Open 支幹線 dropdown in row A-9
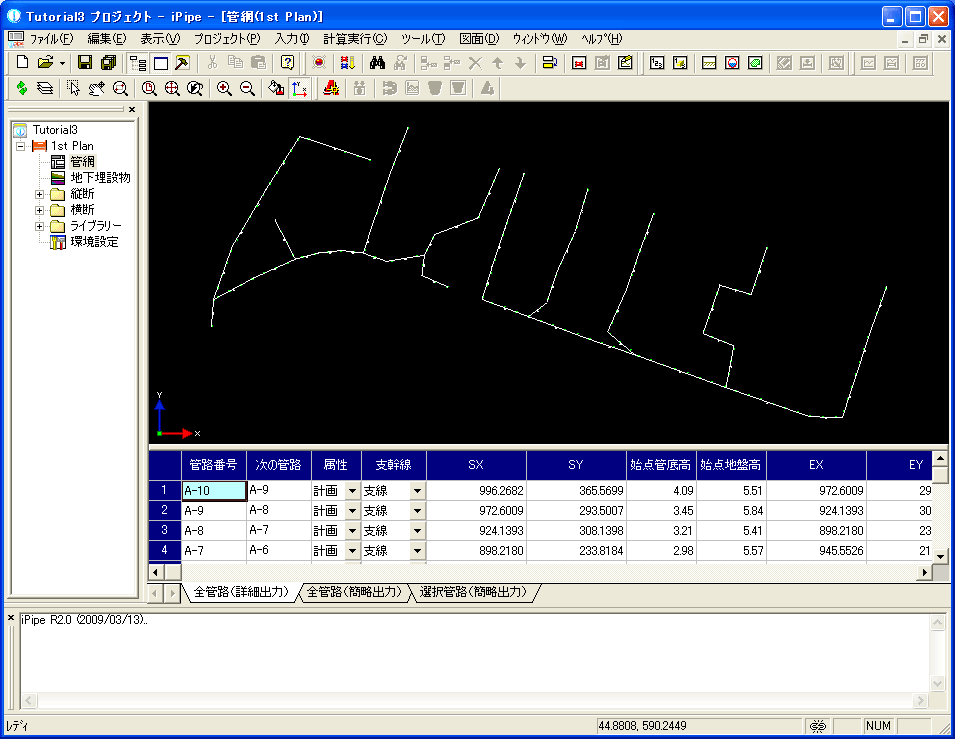 pyautogui.click(x=417, y=510)
